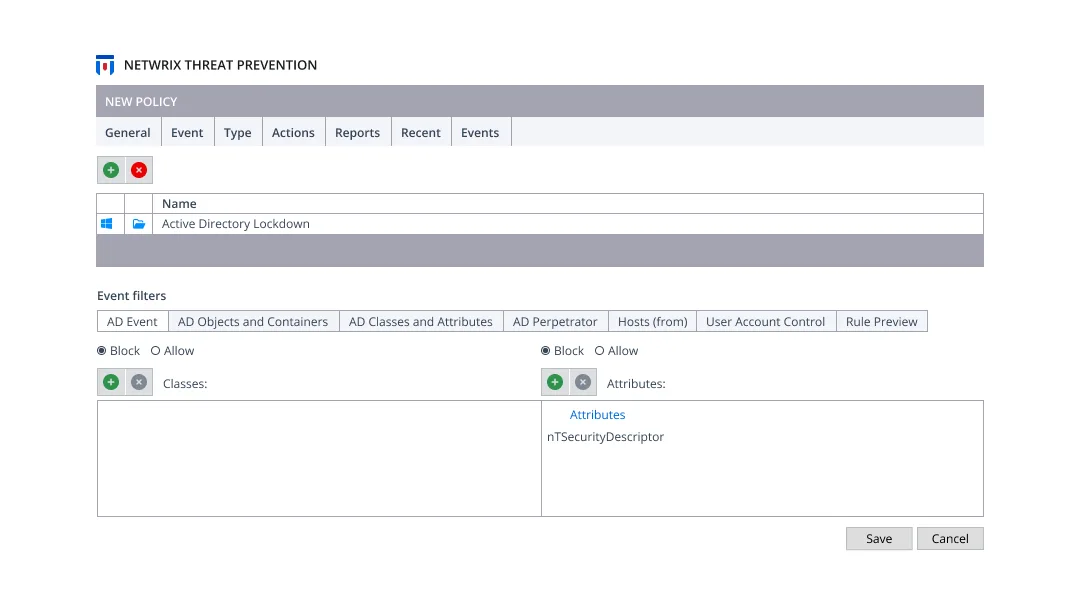Switch to the Event tab
Screen dimensions: 1080x608
pyautogui.click(x=187, y=132)
